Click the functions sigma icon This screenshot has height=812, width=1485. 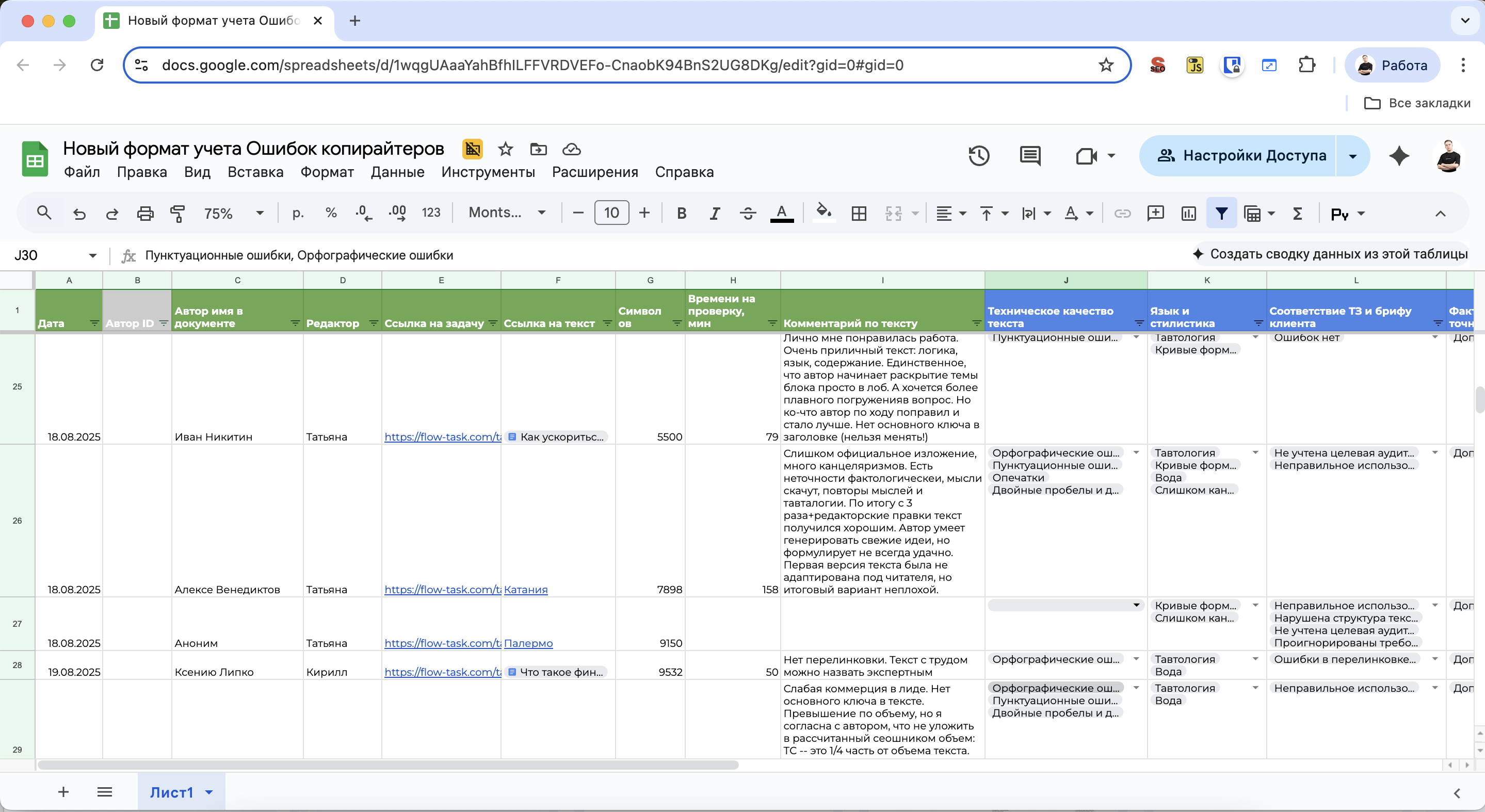[x=1297, y=213]
